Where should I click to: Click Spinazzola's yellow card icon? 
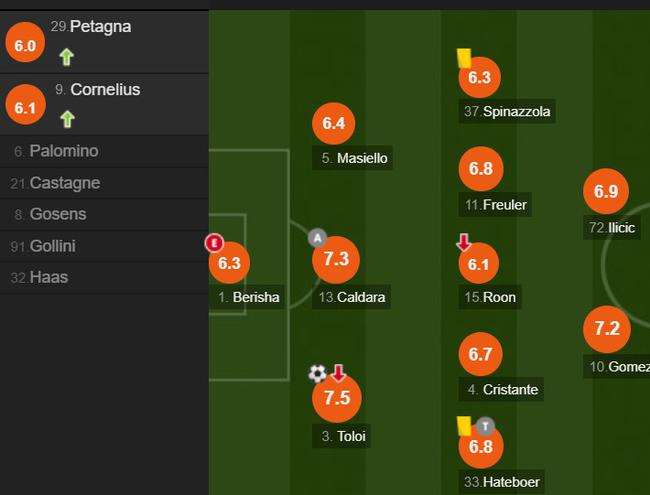(463, 58)
